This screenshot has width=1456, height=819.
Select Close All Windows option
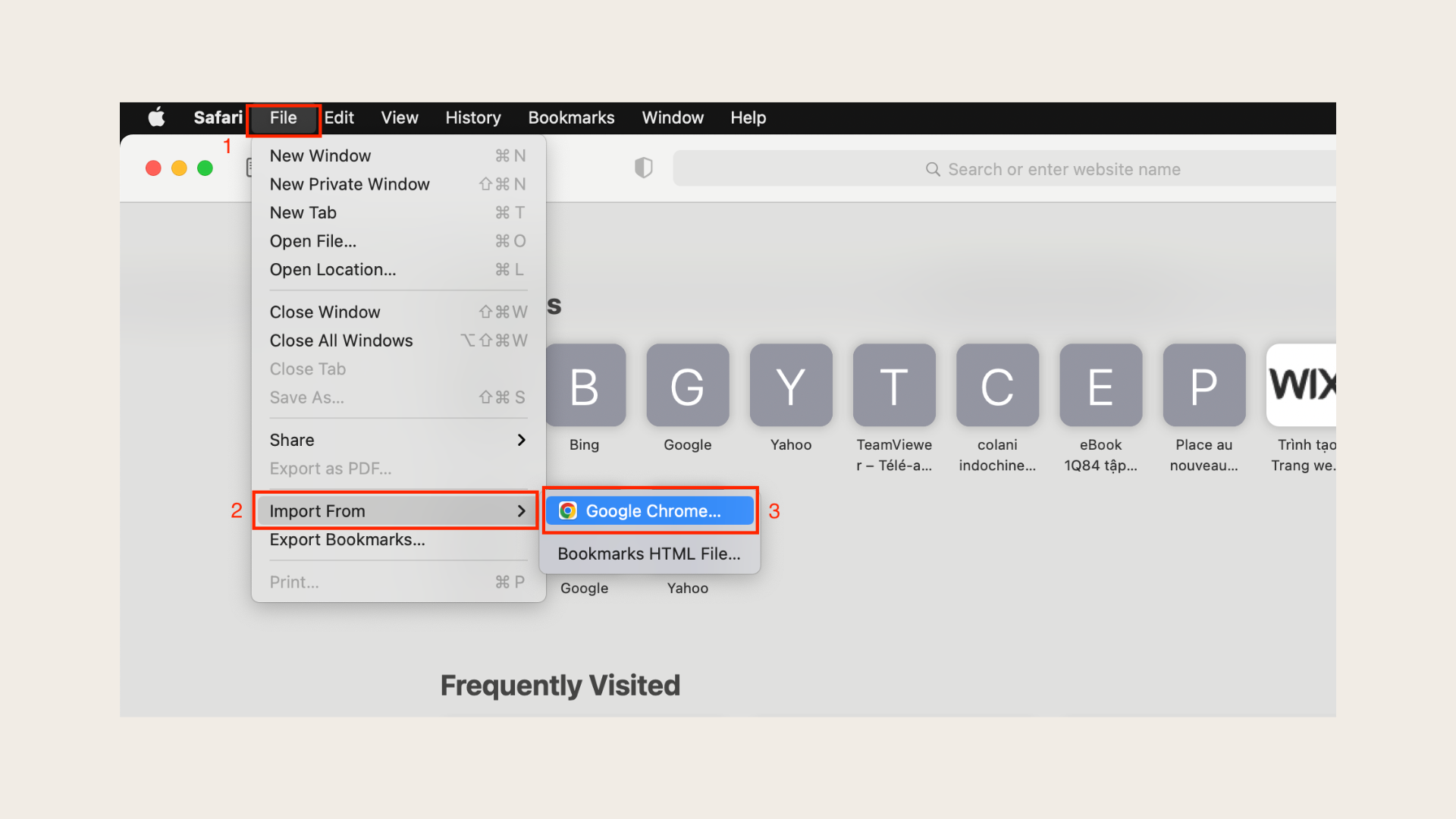click(341, 340)
